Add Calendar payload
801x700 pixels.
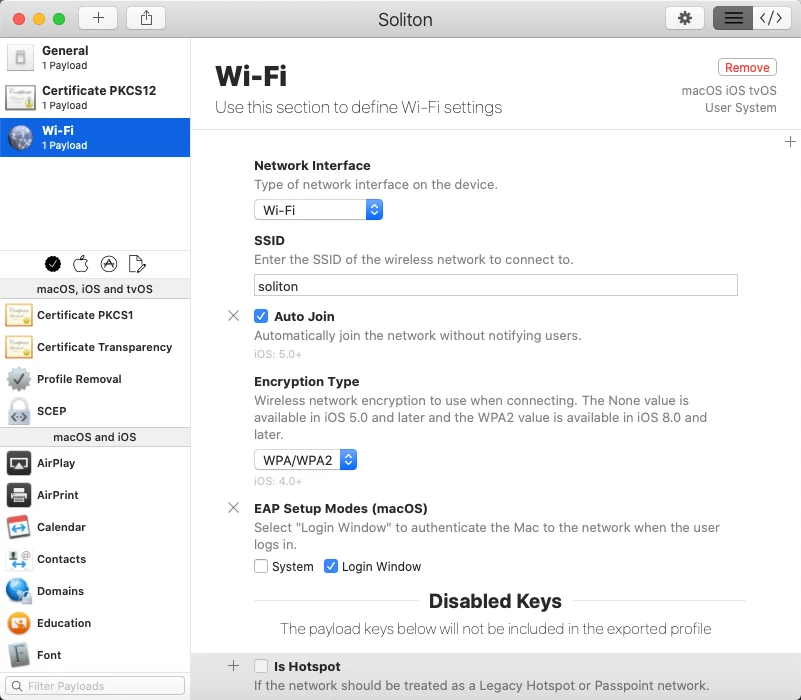point(95,527)
